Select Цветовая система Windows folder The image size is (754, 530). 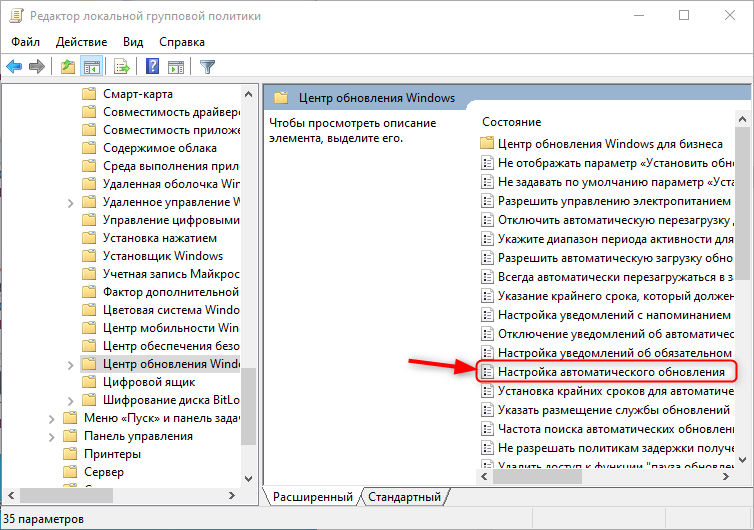click(x=161, y=310)
